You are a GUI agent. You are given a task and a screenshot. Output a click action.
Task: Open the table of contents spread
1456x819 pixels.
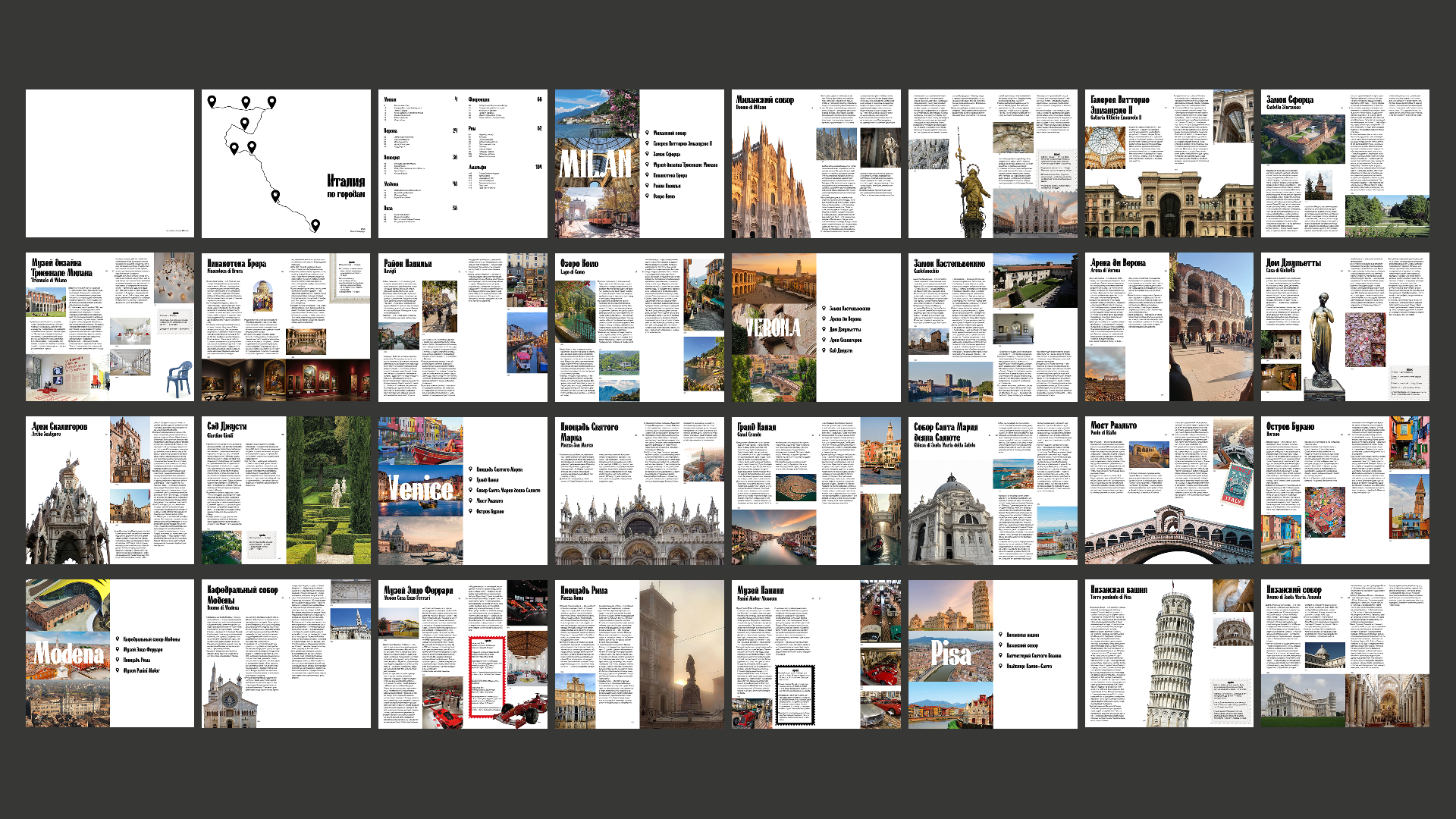click(463, 164)
